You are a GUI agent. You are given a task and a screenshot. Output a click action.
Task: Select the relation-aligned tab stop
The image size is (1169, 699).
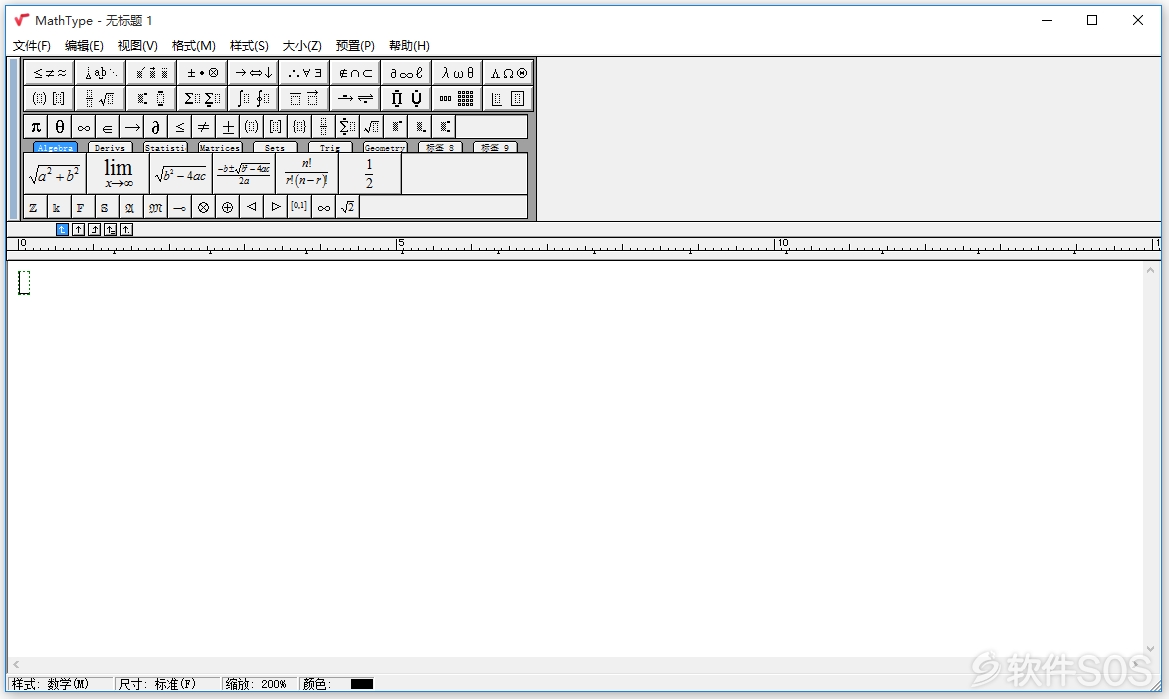(110, 230)
